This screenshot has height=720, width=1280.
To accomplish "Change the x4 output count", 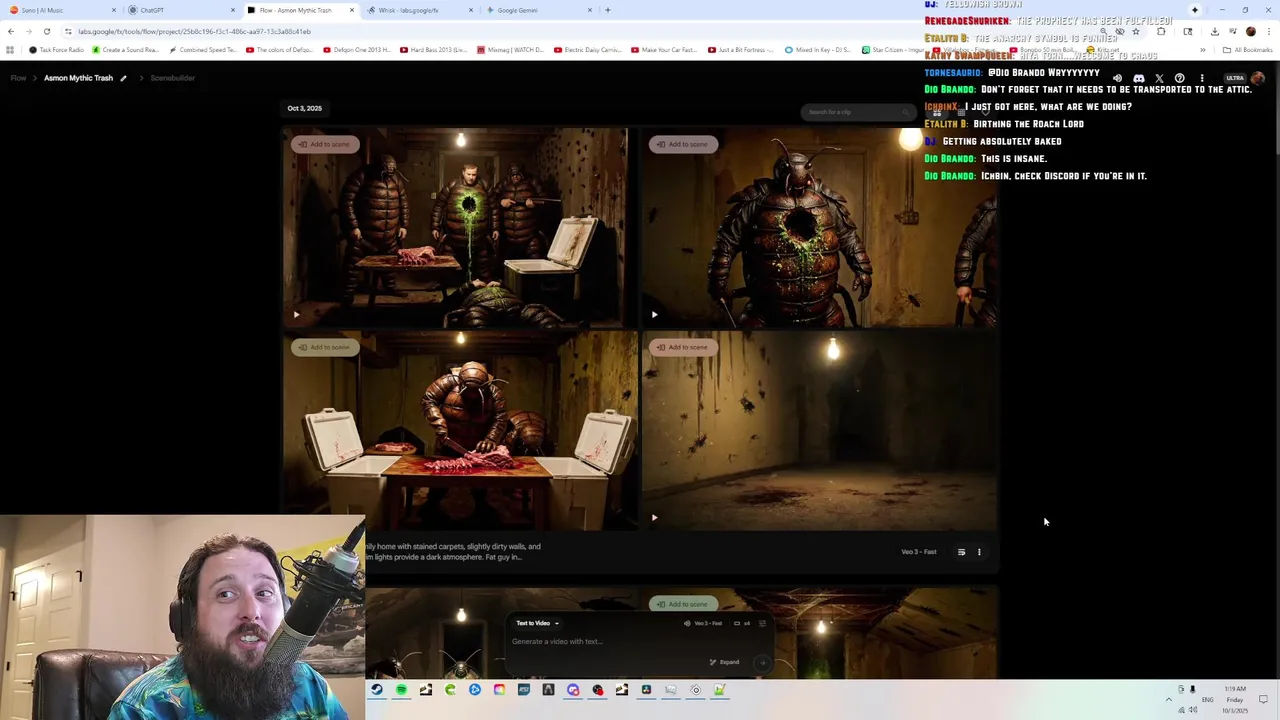I will tap(742, 623).
